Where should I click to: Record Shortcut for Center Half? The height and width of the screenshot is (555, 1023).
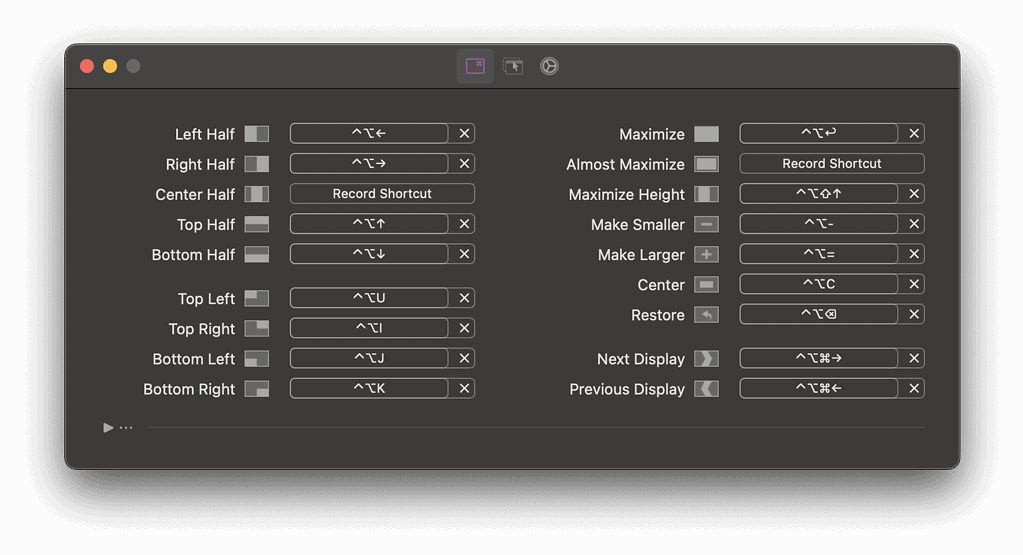pyautogui.click(x=382, y=194)
